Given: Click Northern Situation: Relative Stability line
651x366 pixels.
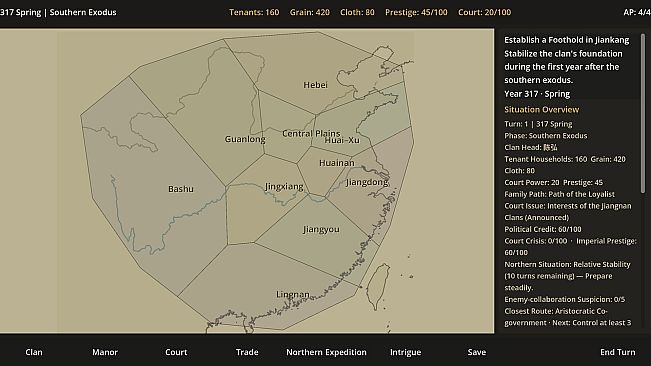Looking at the screenshot, I should (567, 276).
